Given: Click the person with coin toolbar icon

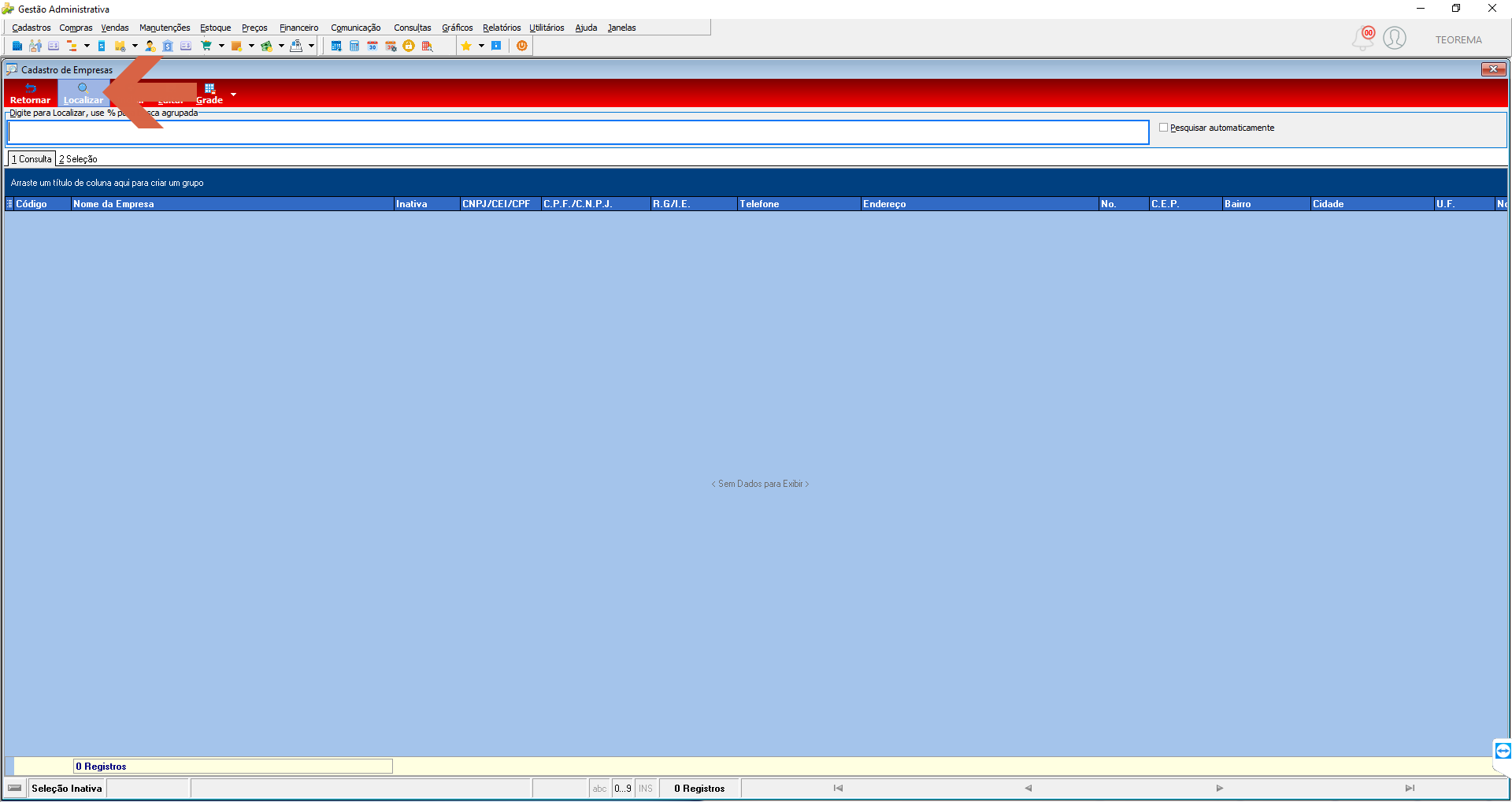Looking at the screenshot, I should 150,46.
